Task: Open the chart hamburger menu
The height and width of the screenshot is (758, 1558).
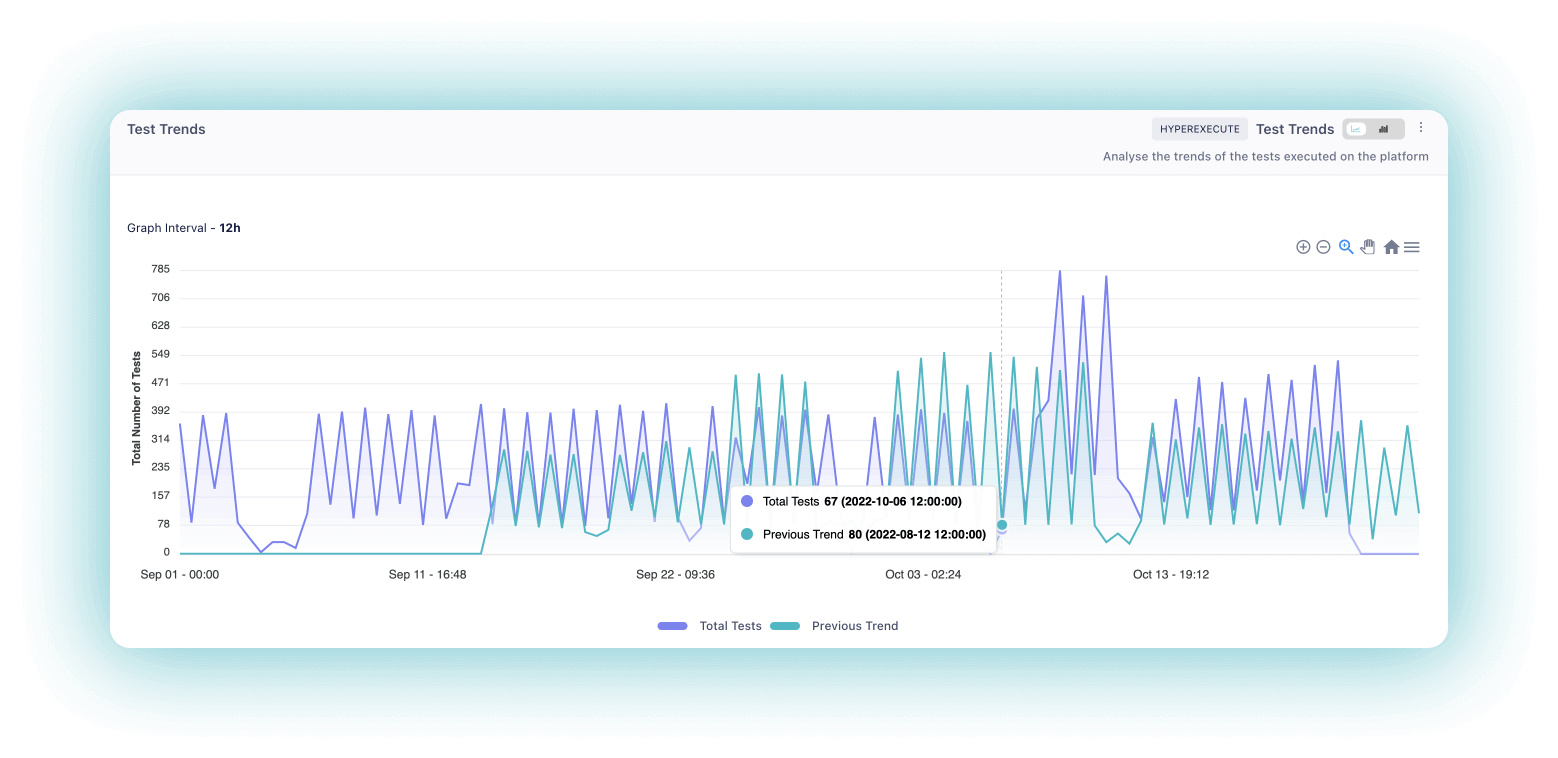Action: pyautogui.click(x=1412, y=247)
